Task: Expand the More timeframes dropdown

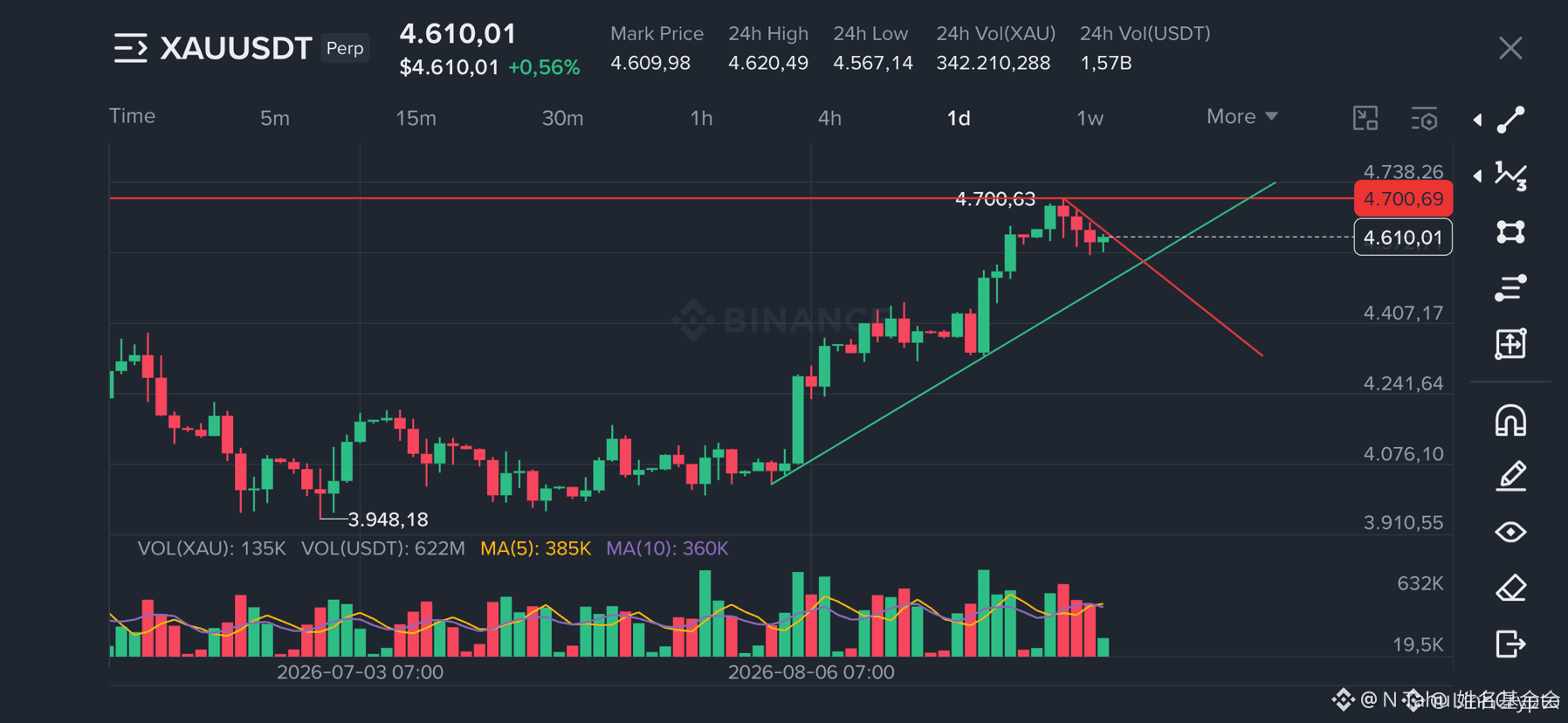Action: (1241, 117)
